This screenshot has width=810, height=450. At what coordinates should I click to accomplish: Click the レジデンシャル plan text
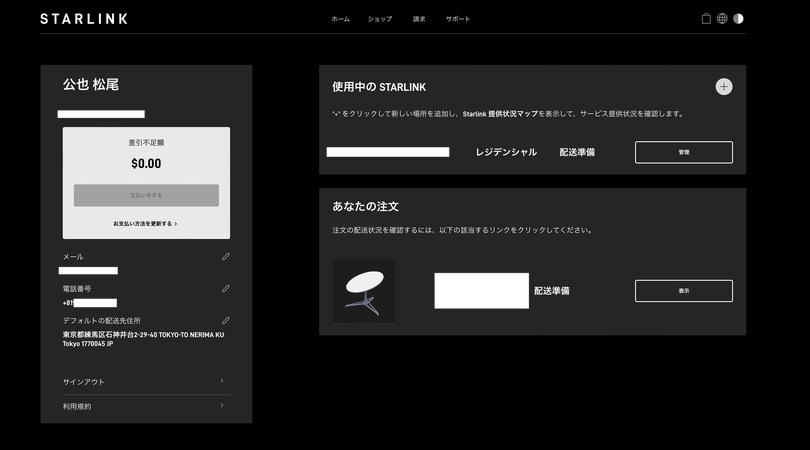coord(506,152)
